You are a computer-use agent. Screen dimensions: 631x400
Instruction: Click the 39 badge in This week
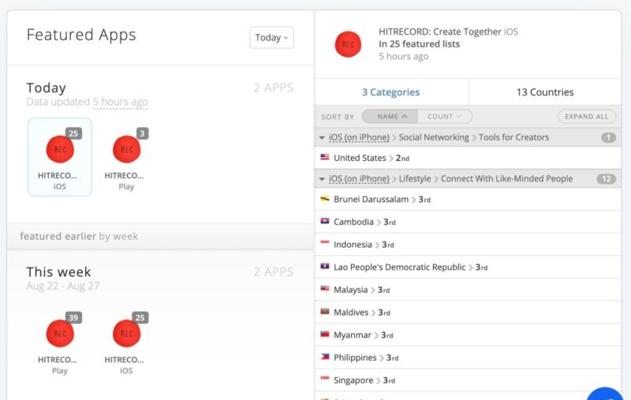pos(74,318)
